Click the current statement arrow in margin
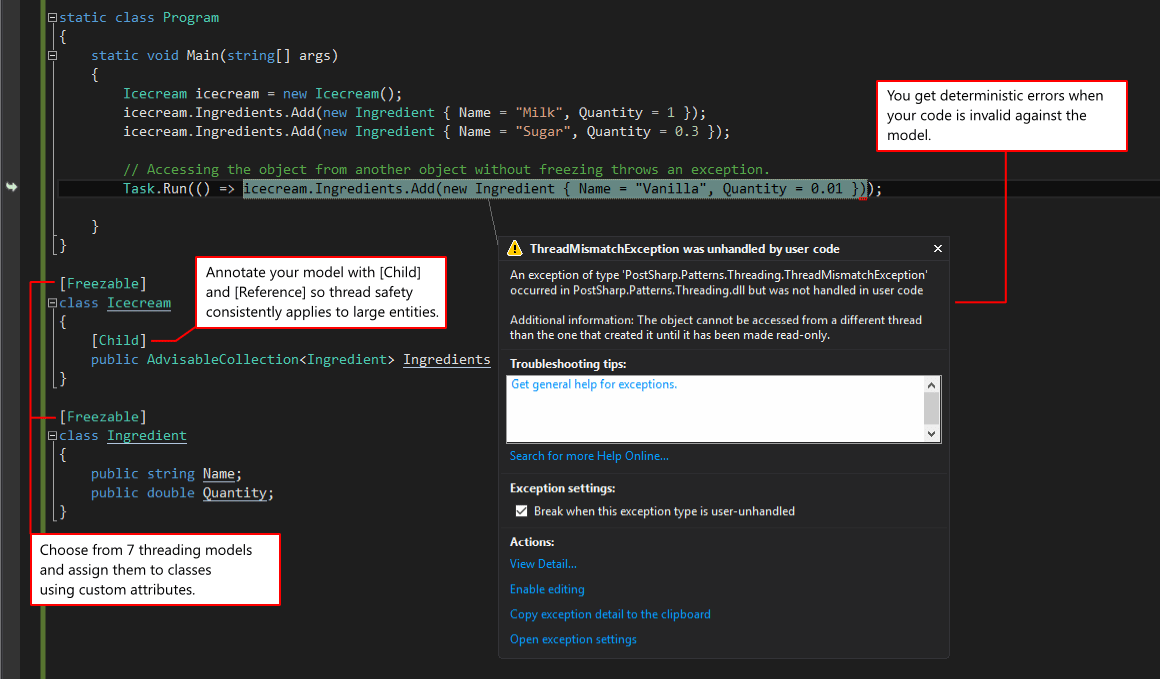The image size is (1160, 679). 12,188
